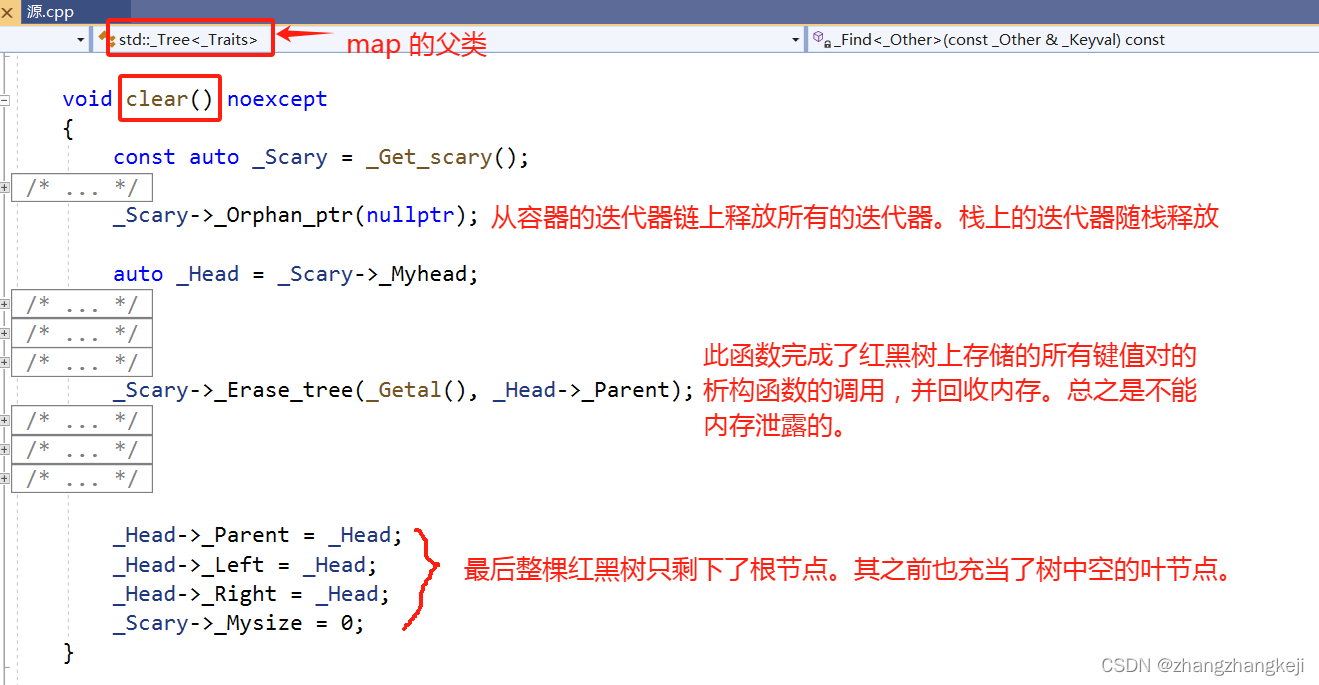Click _Mysize in the _Scary->_Mysize = 0 line
Viewport: 1319px width, 685px height.
258,623
